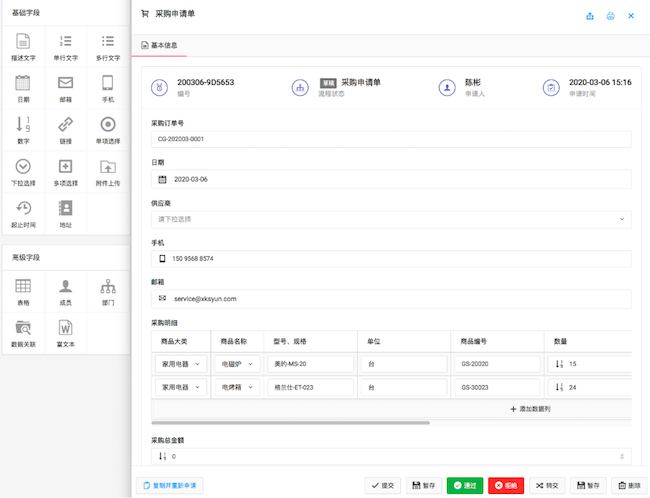Click the 采购订单号 input field

click(x=391, y=139)
